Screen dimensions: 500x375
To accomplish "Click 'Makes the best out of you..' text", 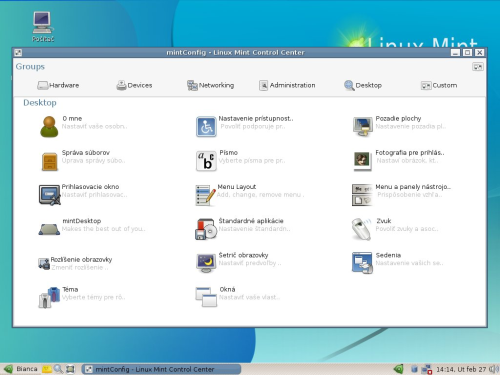I will 104,229.
